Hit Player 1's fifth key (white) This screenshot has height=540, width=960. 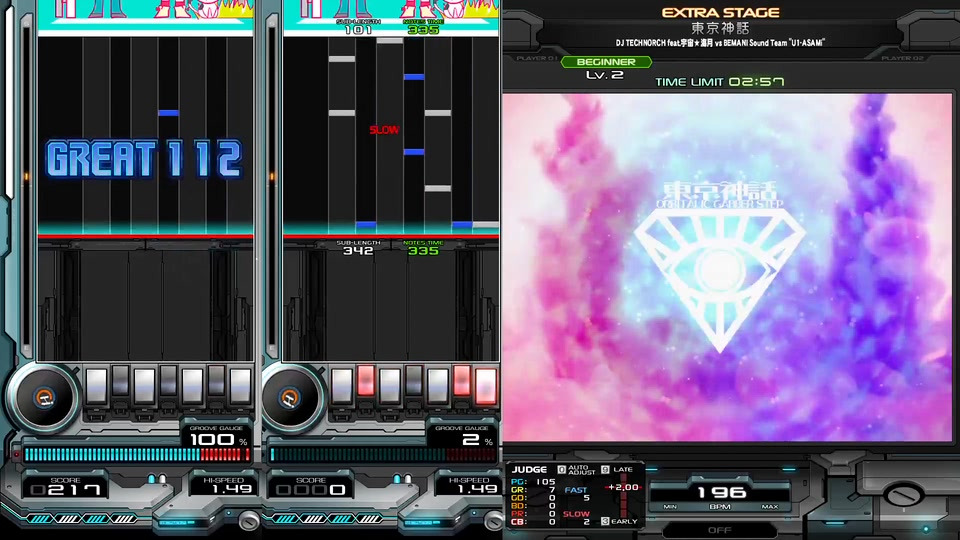192,385
